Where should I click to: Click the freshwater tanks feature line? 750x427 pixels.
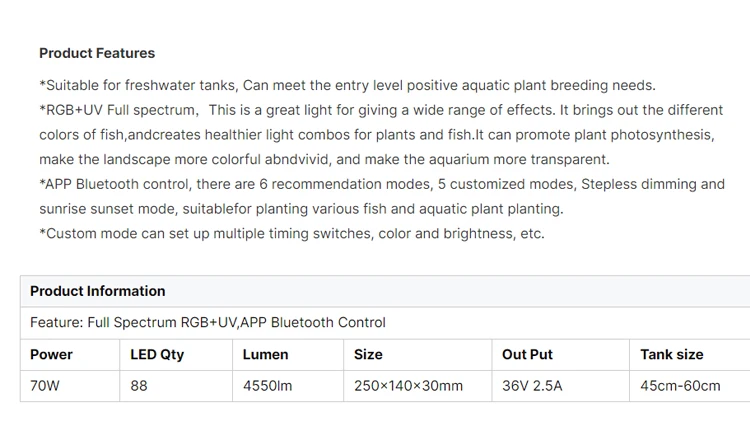(347, 85)
